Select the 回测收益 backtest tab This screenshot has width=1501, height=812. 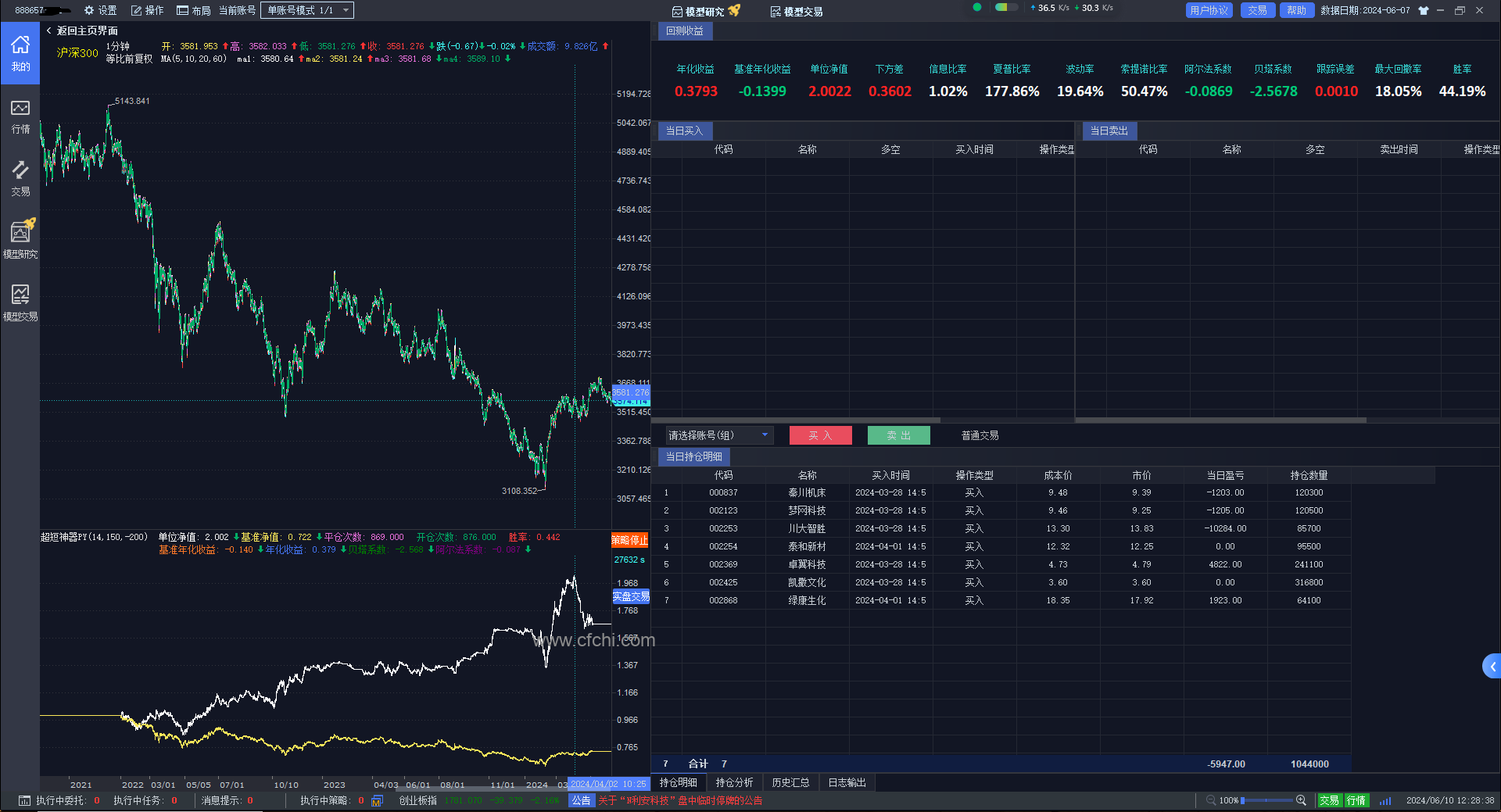click(685, 31)
